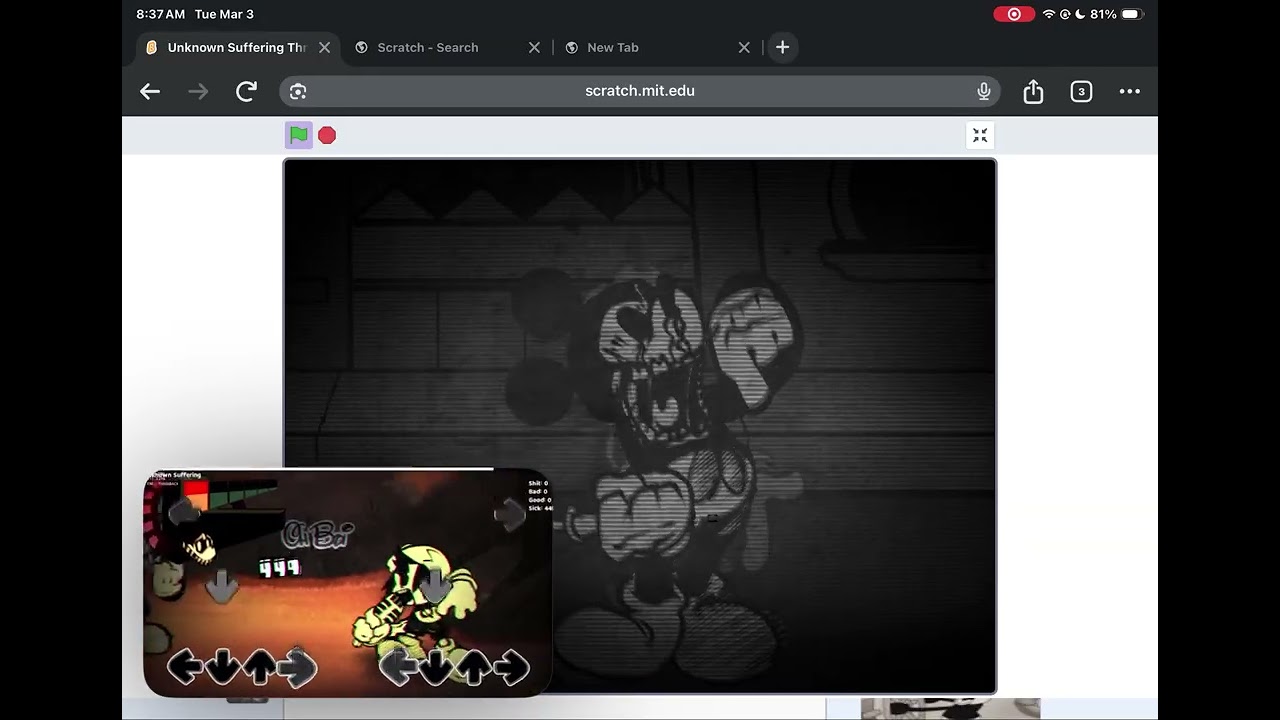The width and height of the screenshot is (1280, 720).
Task: Open the three-dot more options menu
Action: click(1130, 92)
